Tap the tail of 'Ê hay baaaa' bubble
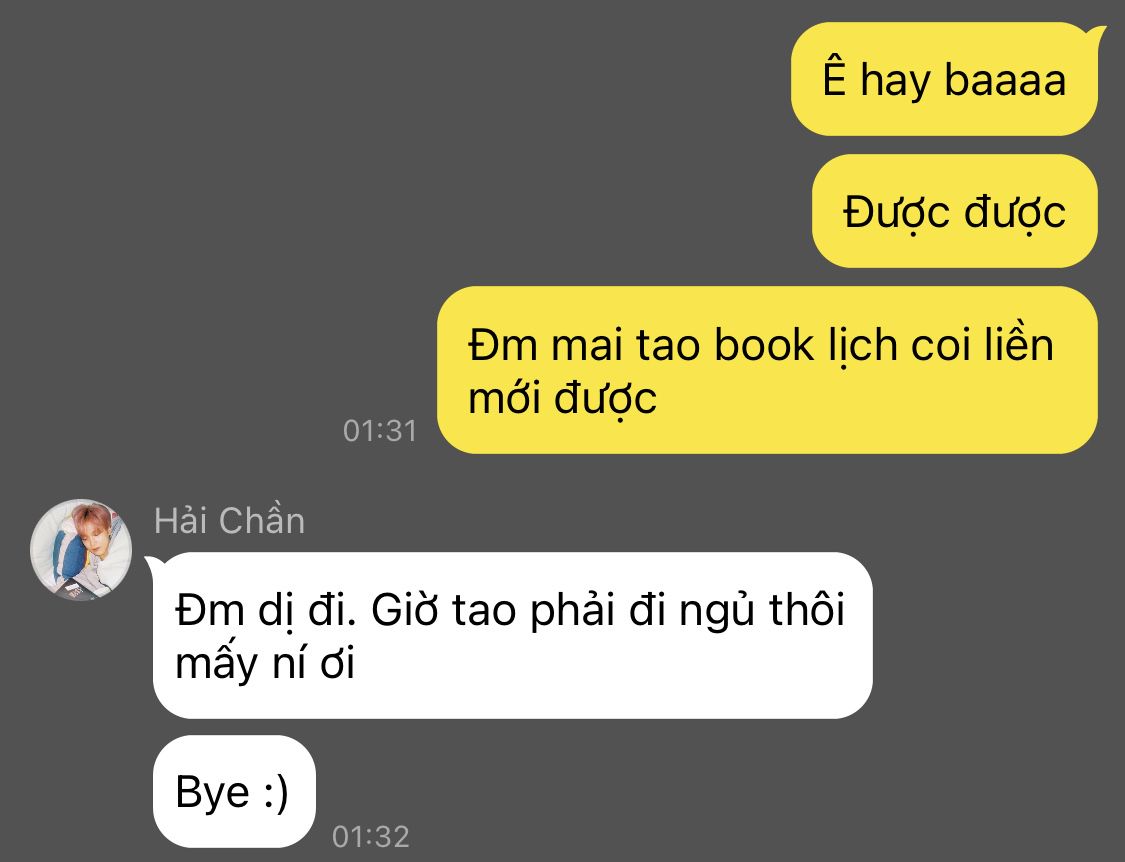This screenshot has height=862, width=1125. 1096,34
